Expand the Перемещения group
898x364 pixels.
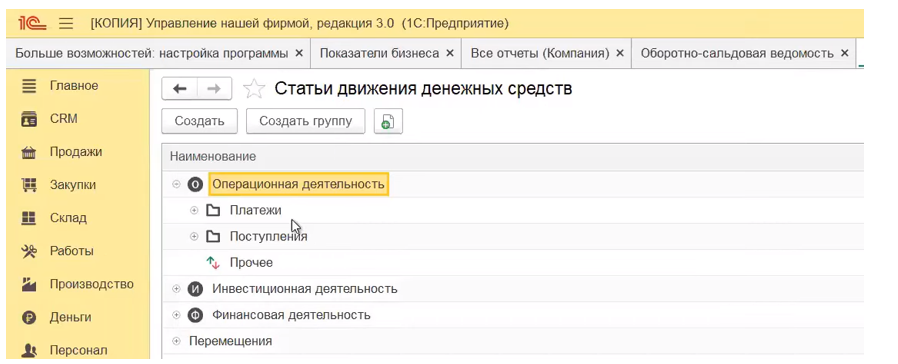176,341
